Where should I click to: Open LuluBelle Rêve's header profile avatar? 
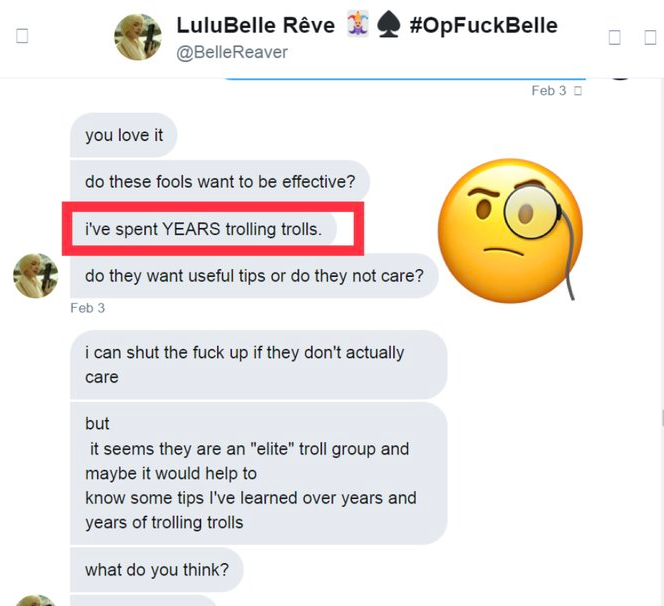138,37
